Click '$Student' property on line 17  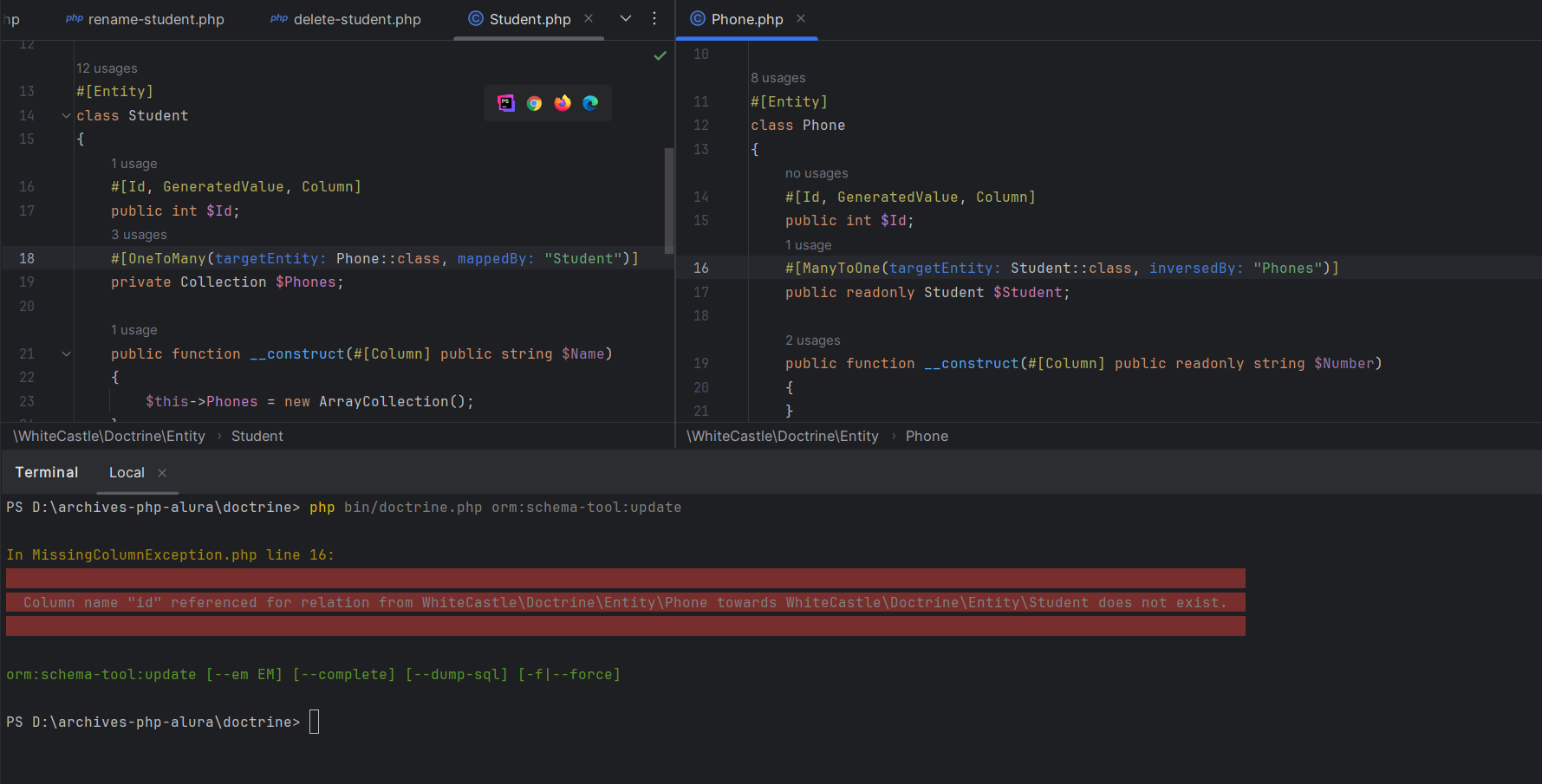[x=1027, y=293]
